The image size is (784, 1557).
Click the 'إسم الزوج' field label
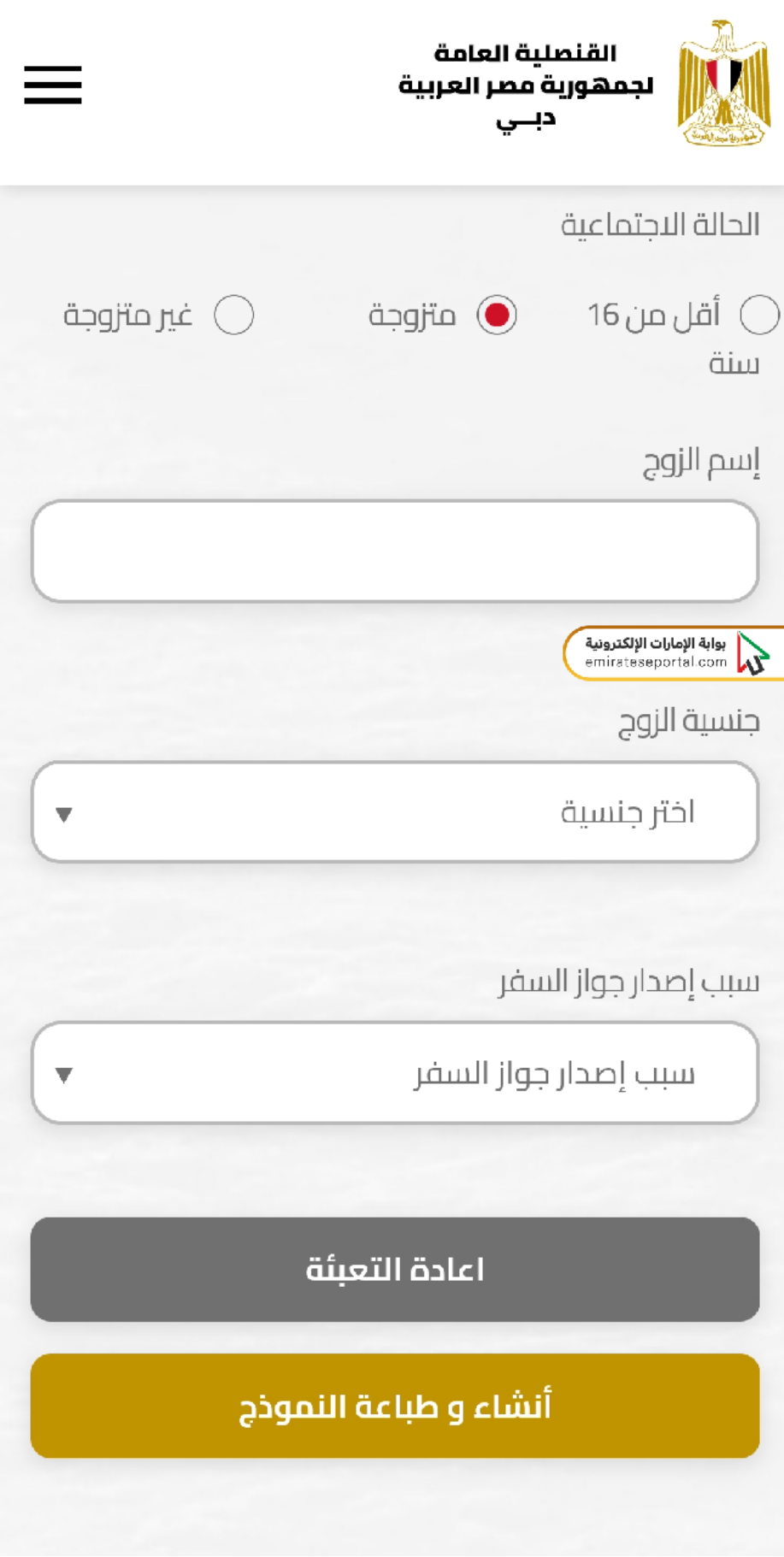point(701,462)
